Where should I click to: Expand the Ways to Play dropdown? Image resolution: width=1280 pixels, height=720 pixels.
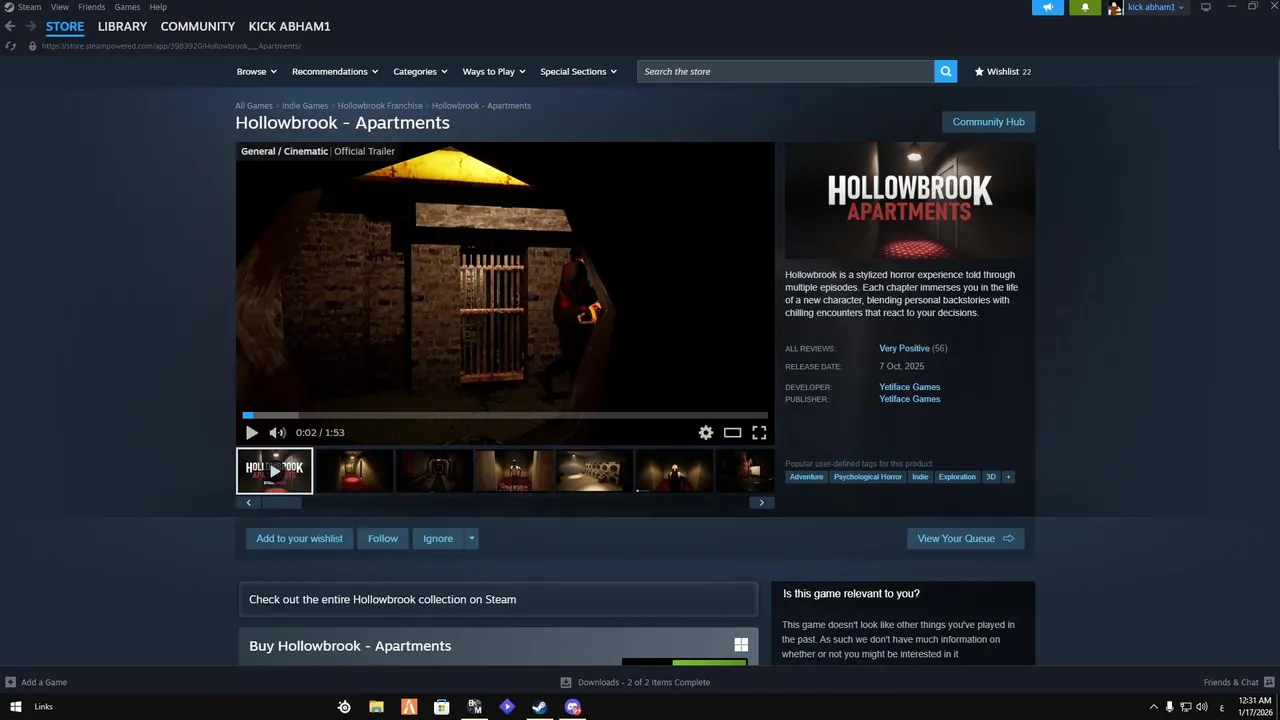(494, 71)
